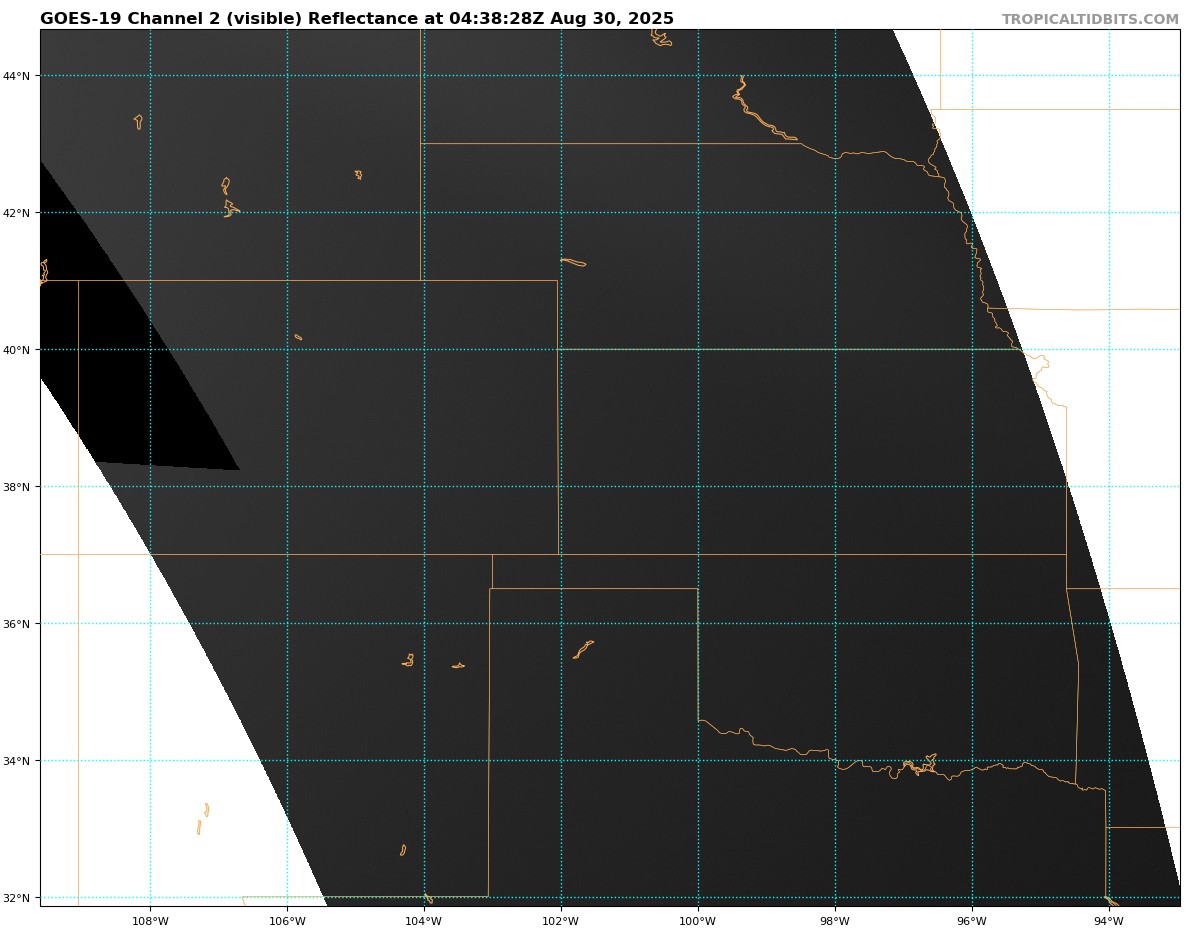The image size is (1200, 929).
Task: Click the 104°W longitude label
Action: [x=424, y=921]
